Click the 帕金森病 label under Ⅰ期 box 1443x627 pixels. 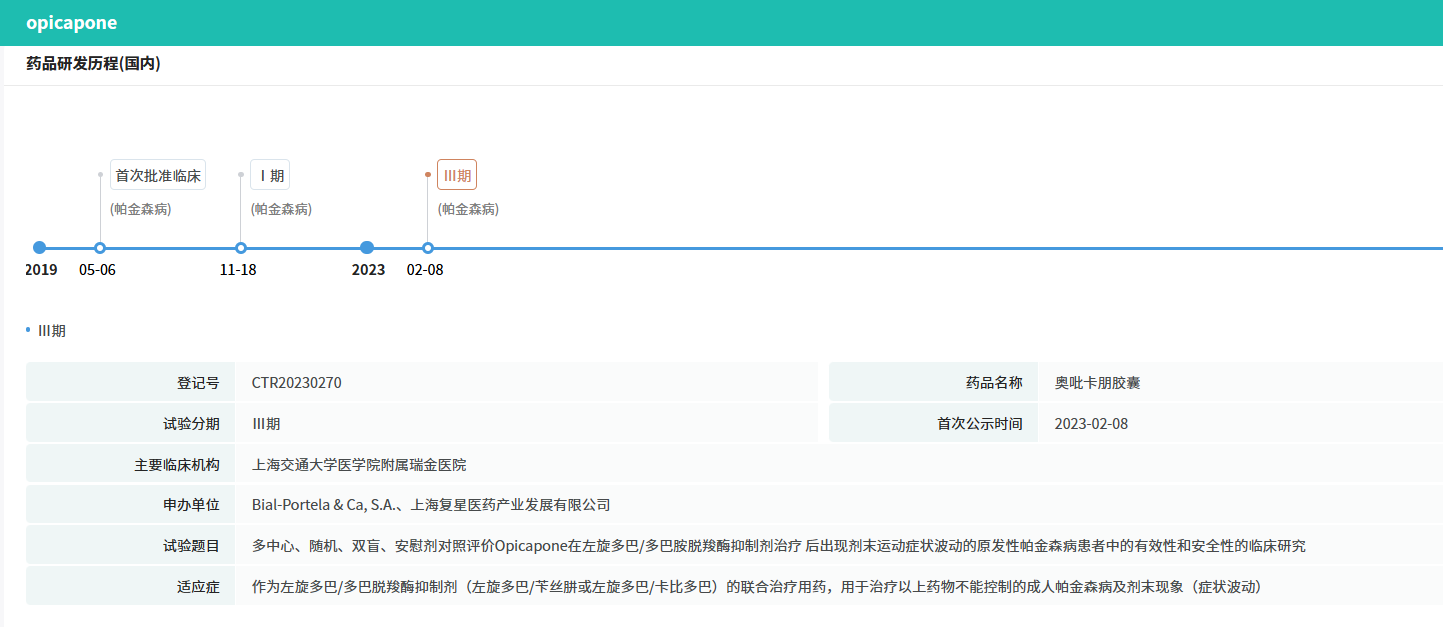coord(281,209)
